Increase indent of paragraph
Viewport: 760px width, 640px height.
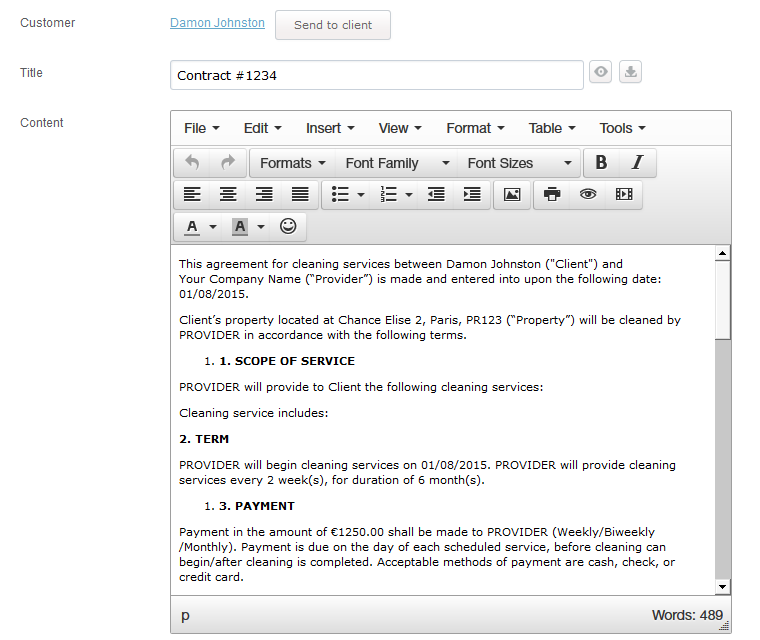coord(472,194)
